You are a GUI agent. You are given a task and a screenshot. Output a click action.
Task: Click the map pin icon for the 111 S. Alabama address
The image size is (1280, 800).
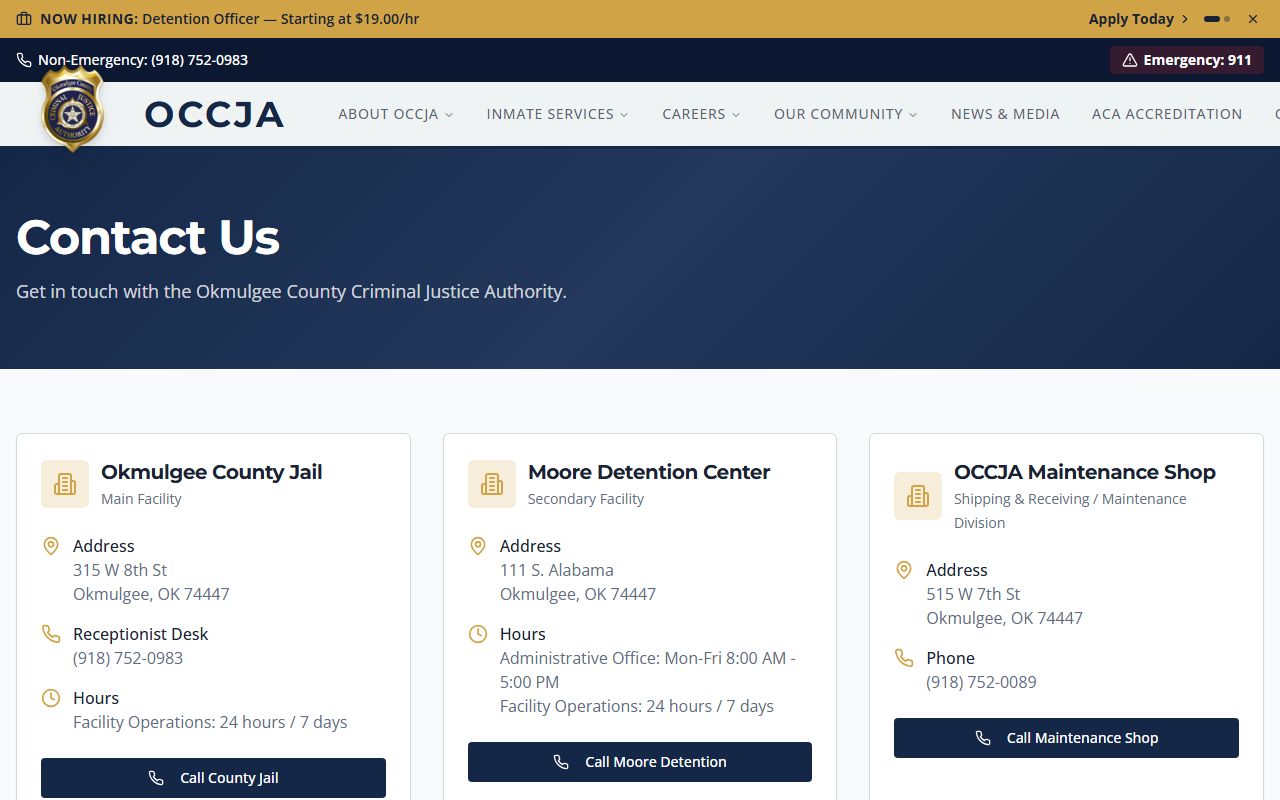click(478, 546)
